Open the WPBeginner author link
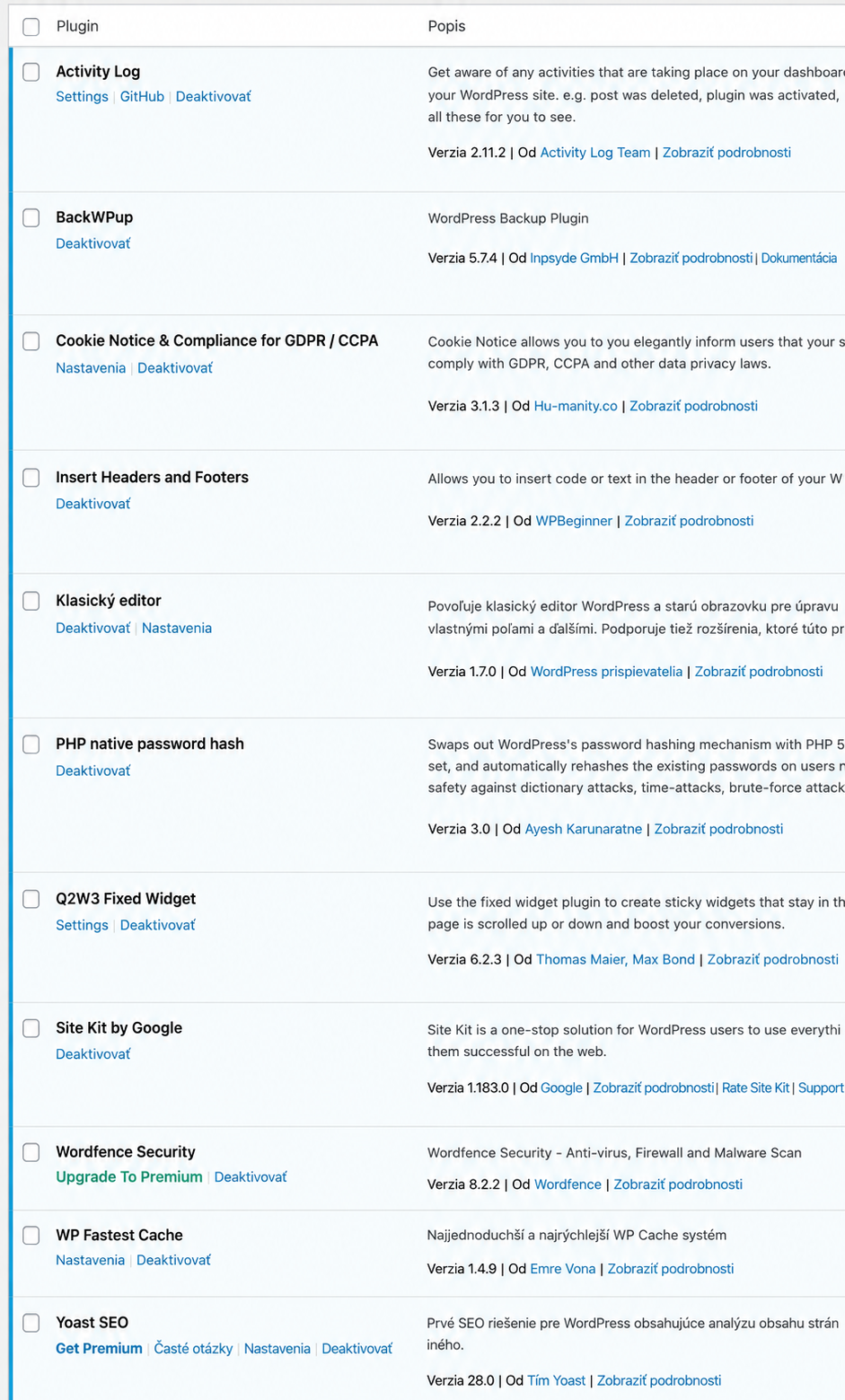The image size is (845, 1400). 574,521
